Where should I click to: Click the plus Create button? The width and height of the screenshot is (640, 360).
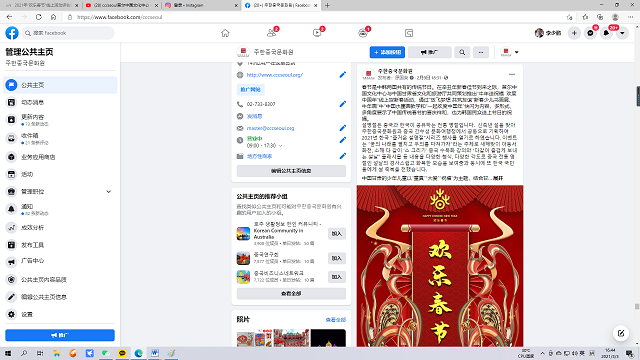[574, 33]
